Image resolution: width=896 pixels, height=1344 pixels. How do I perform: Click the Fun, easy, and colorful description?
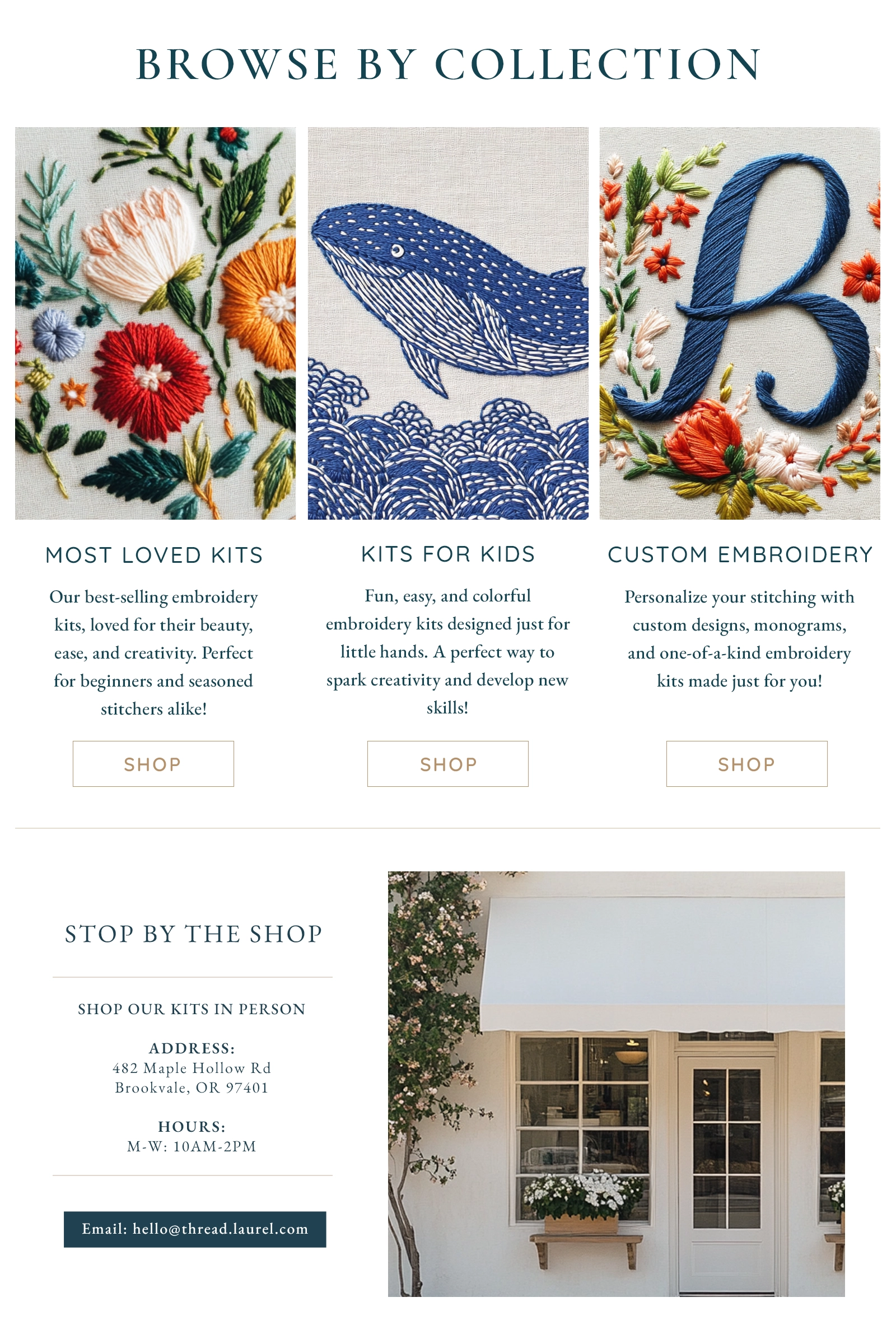tap(447, 651)
